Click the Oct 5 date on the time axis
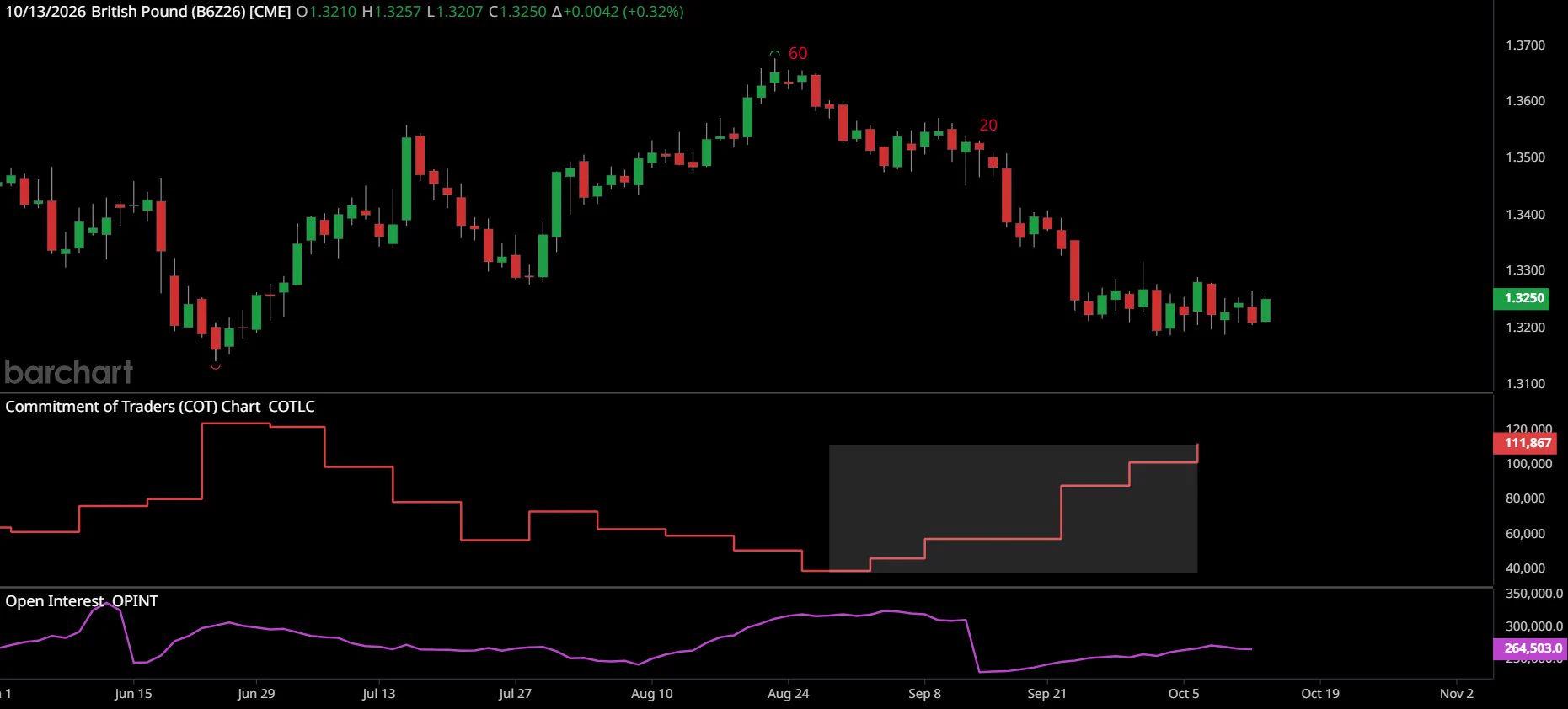This screenshot has height=709, width=1568. point(1183,694)
